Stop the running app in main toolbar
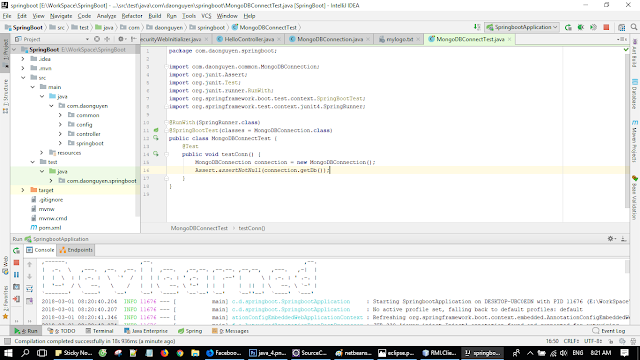 click(606, 27)
